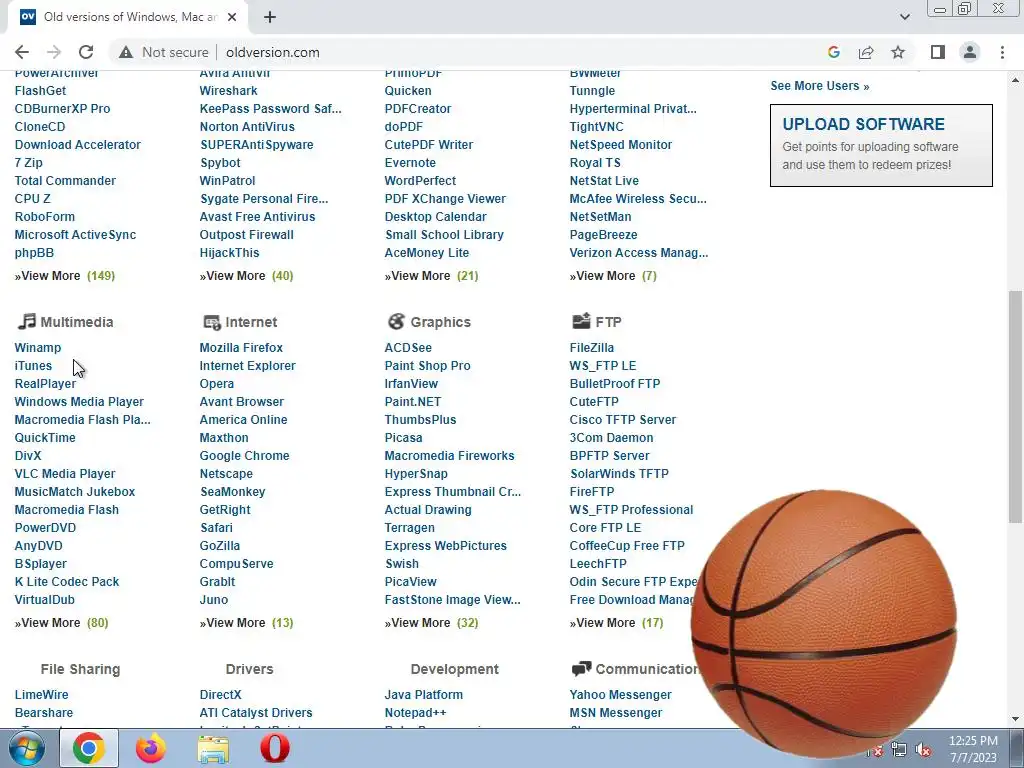This screenshot has height=768, width=1024.
Task: Expand the tab search chevron
Action: 904,17
